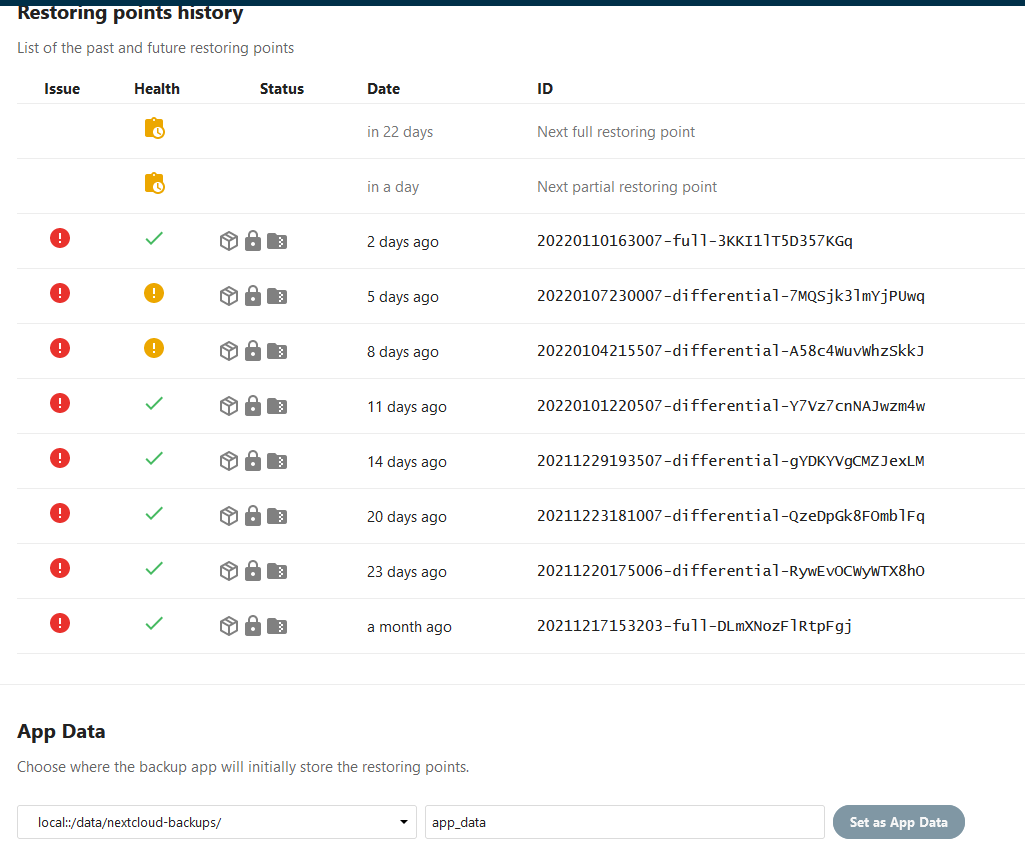Click the scheduled icon for next partial restoring point

(154, 183)
